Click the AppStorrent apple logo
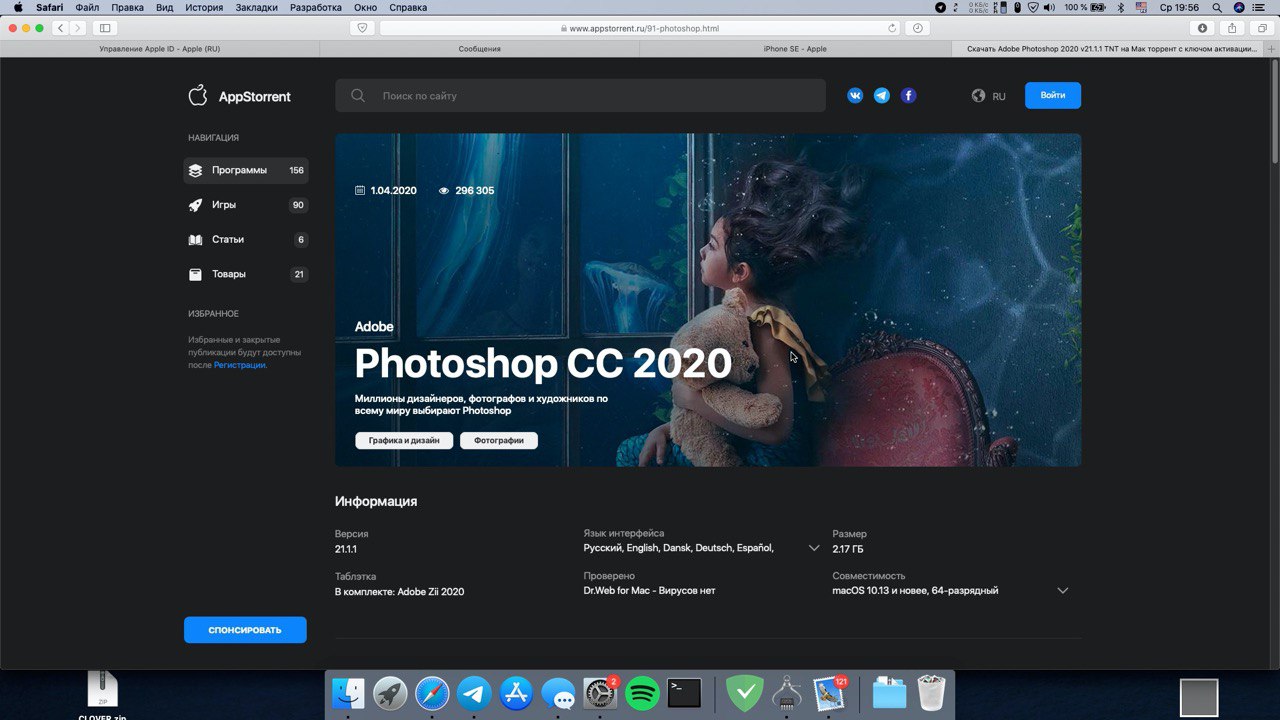Screen dimensions: 1280x720 (198, 95)
